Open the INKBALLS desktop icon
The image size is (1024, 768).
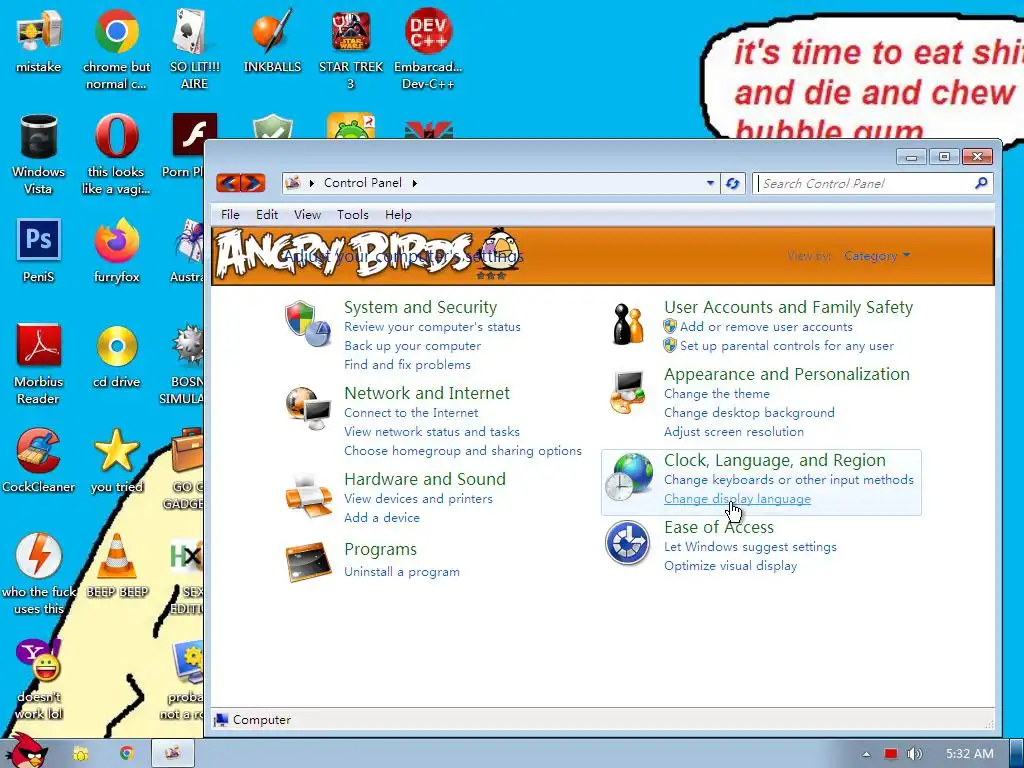272,40
